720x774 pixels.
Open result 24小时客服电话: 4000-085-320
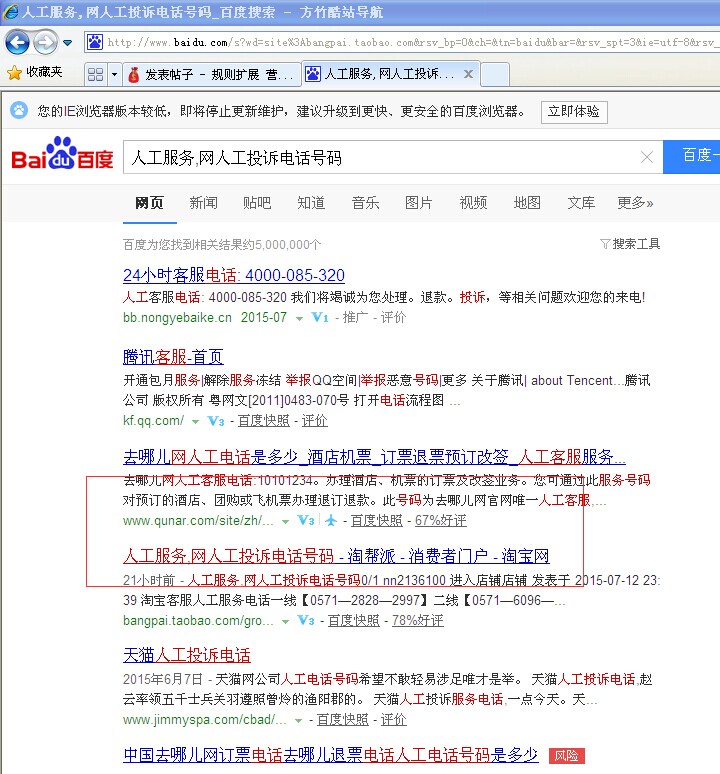234,275
